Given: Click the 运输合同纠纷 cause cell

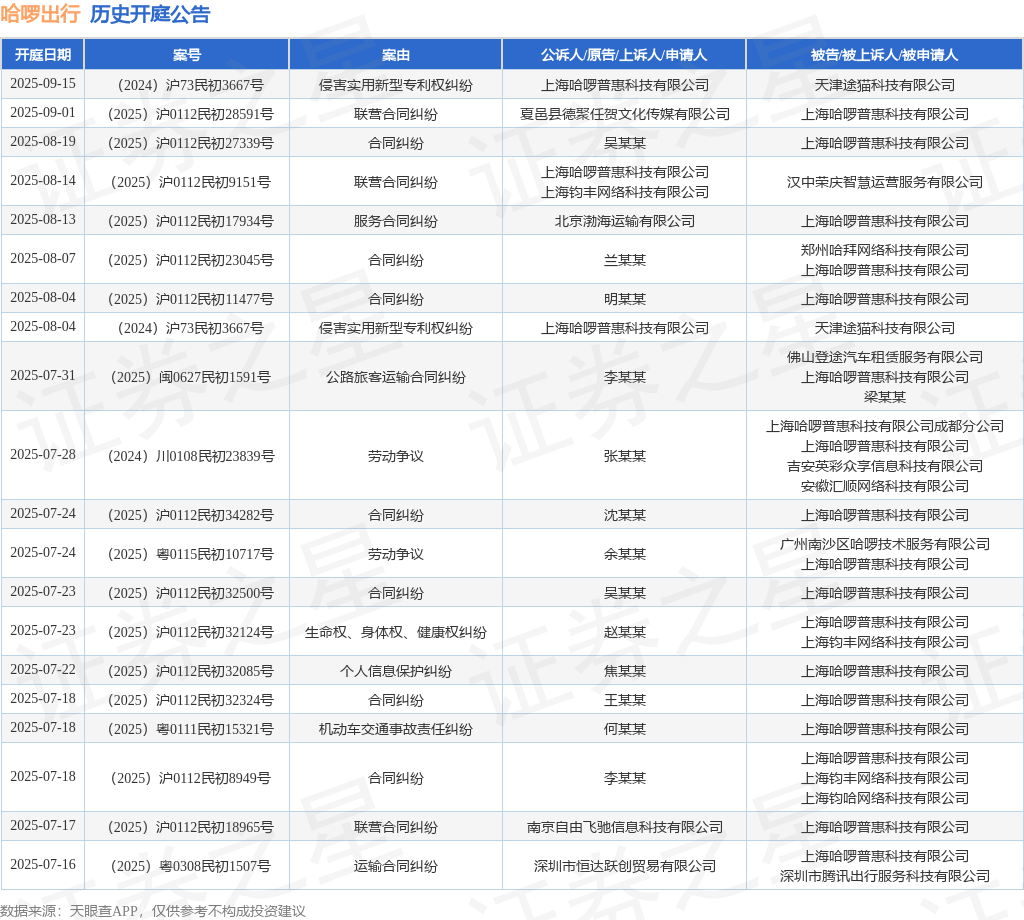Looking at the screenshot, I should click(396, 866).
